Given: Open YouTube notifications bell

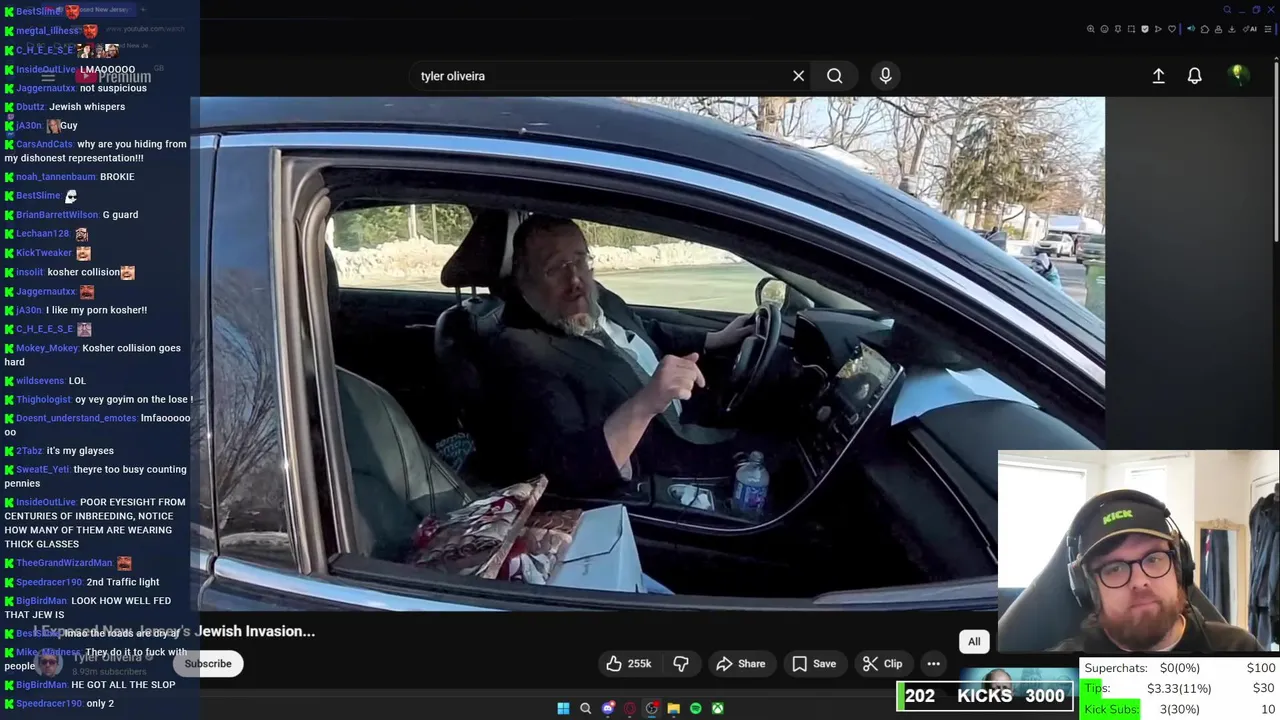Looking at the screenshot, I should (1194, 76).
